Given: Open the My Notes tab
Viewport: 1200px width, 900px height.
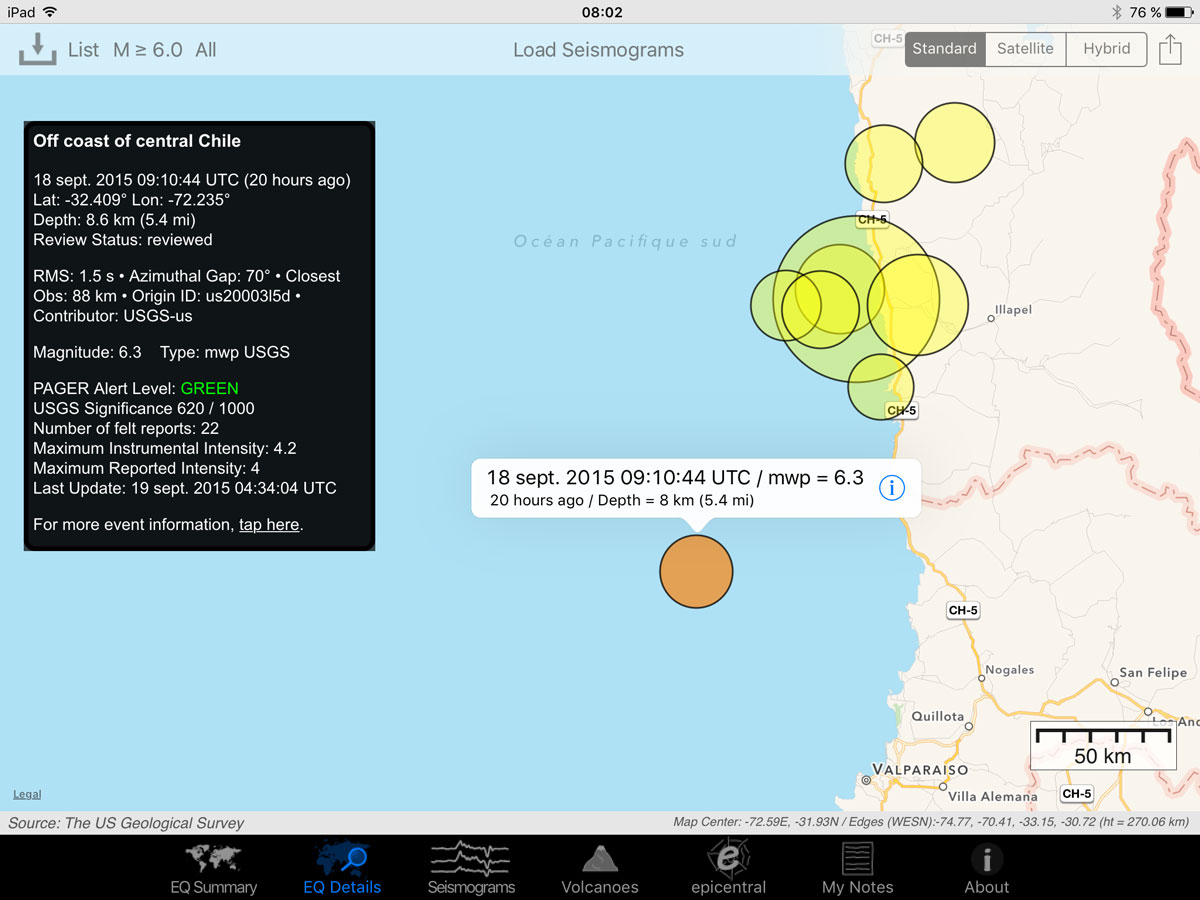Looking at the screenshot, I should pos(857,868).
